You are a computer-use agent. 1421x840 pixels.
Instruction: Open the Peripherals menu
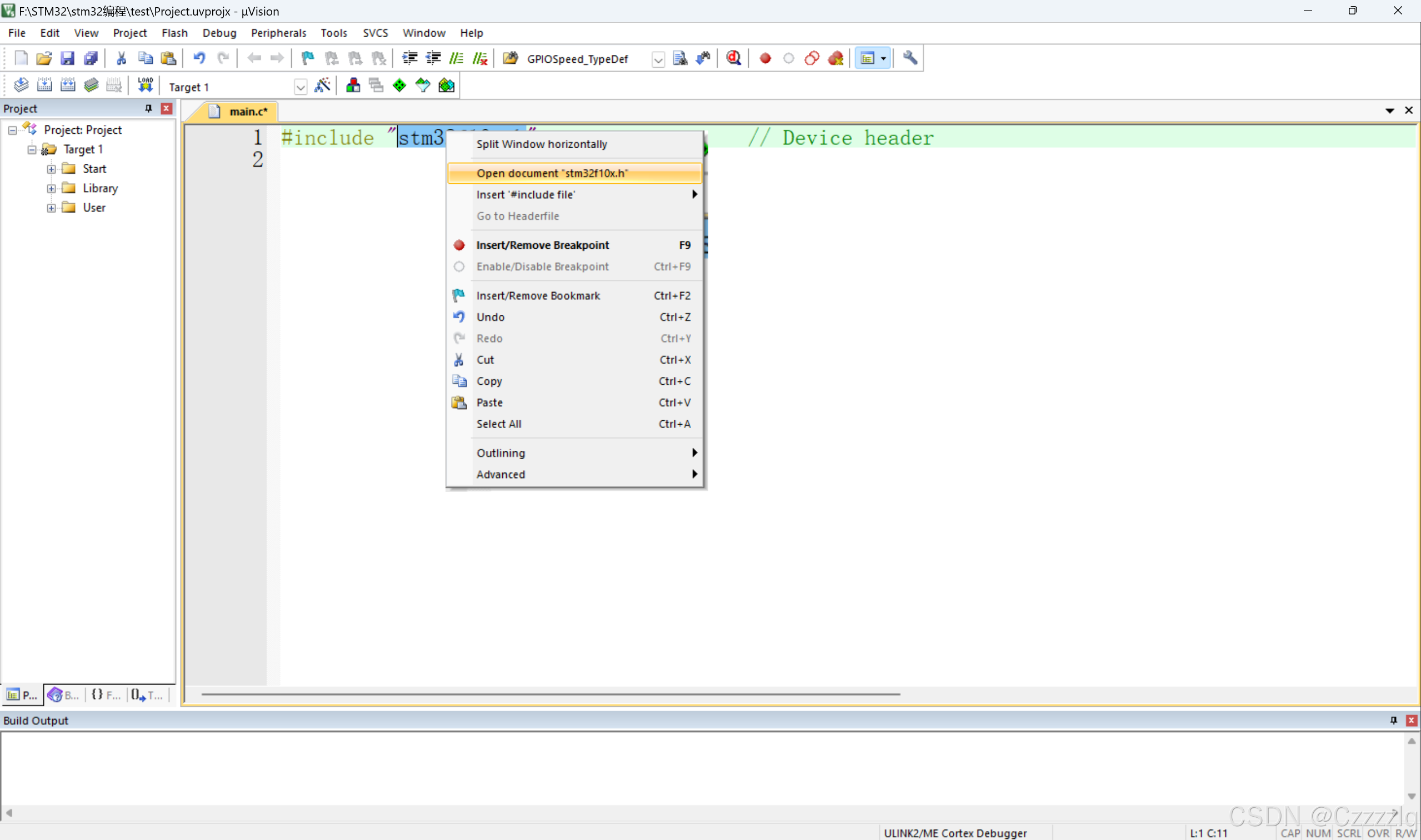pos(278,33)
